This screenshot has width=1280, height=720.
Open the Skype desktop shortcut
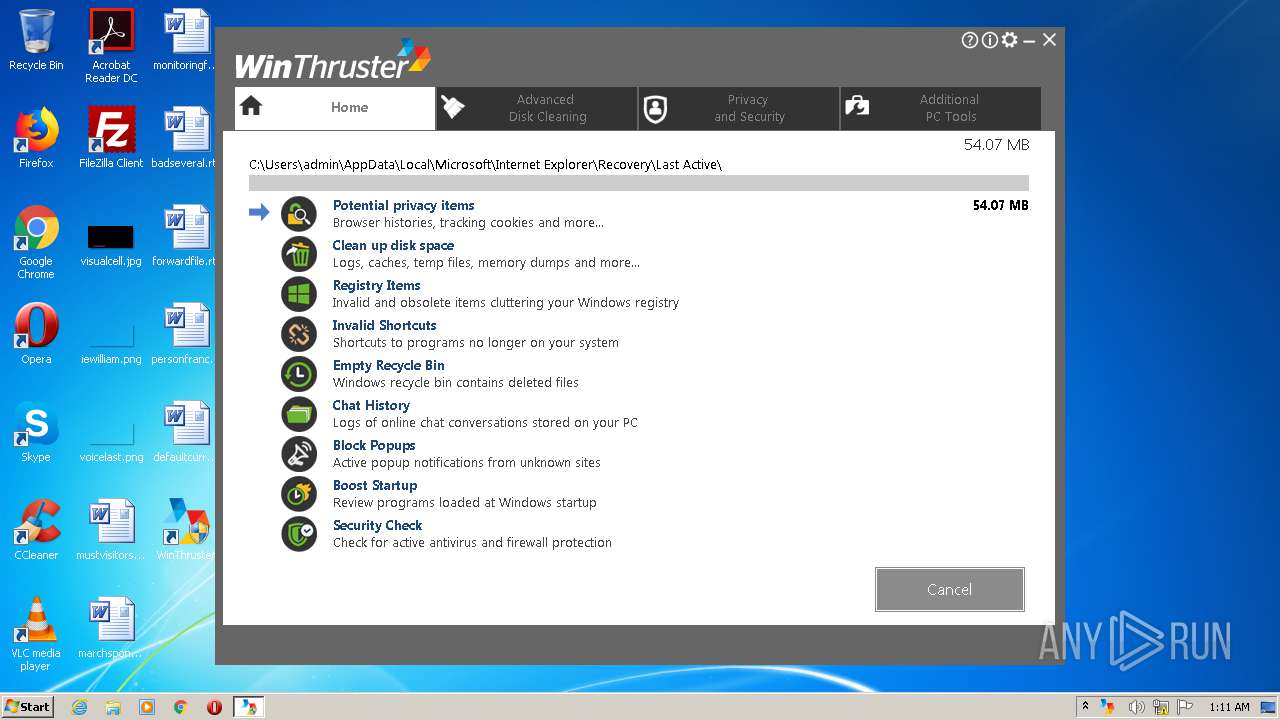click(x=36, y=432)
